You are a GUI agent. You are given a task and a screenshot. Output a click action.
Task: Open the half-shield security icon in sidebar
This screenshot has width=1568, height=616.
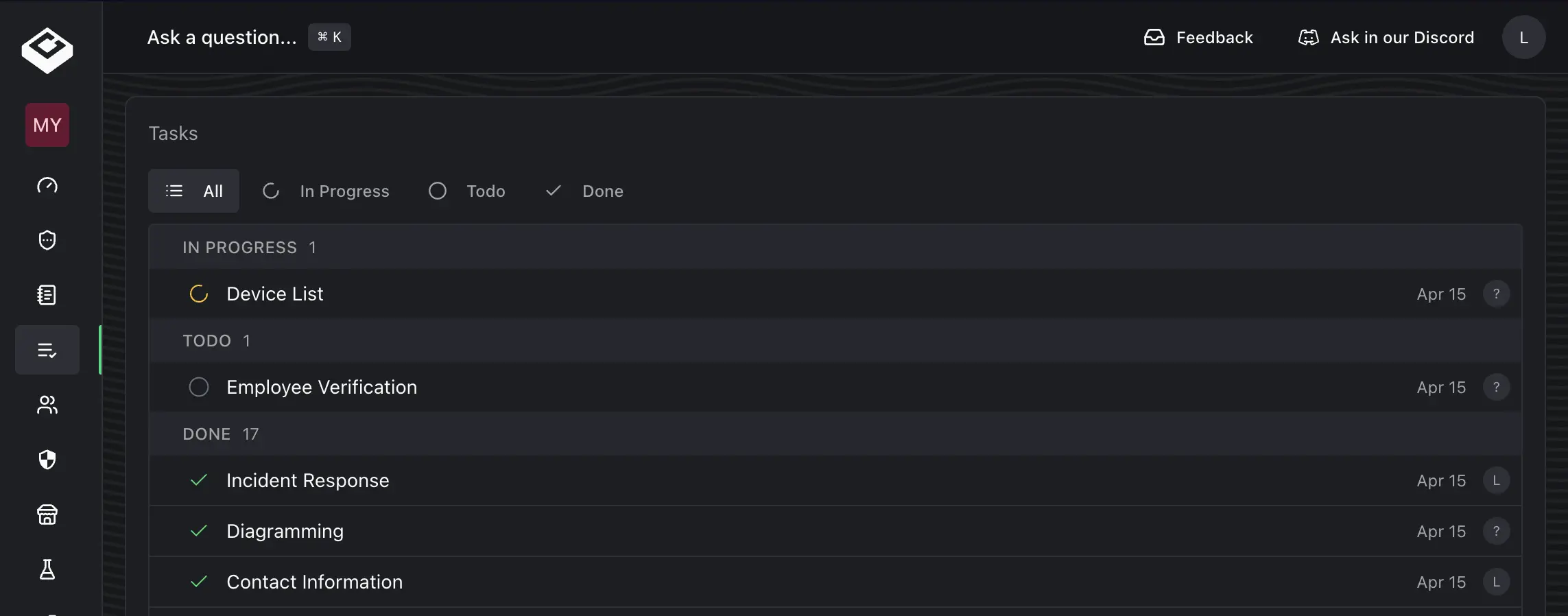click(x=47, y=460)
